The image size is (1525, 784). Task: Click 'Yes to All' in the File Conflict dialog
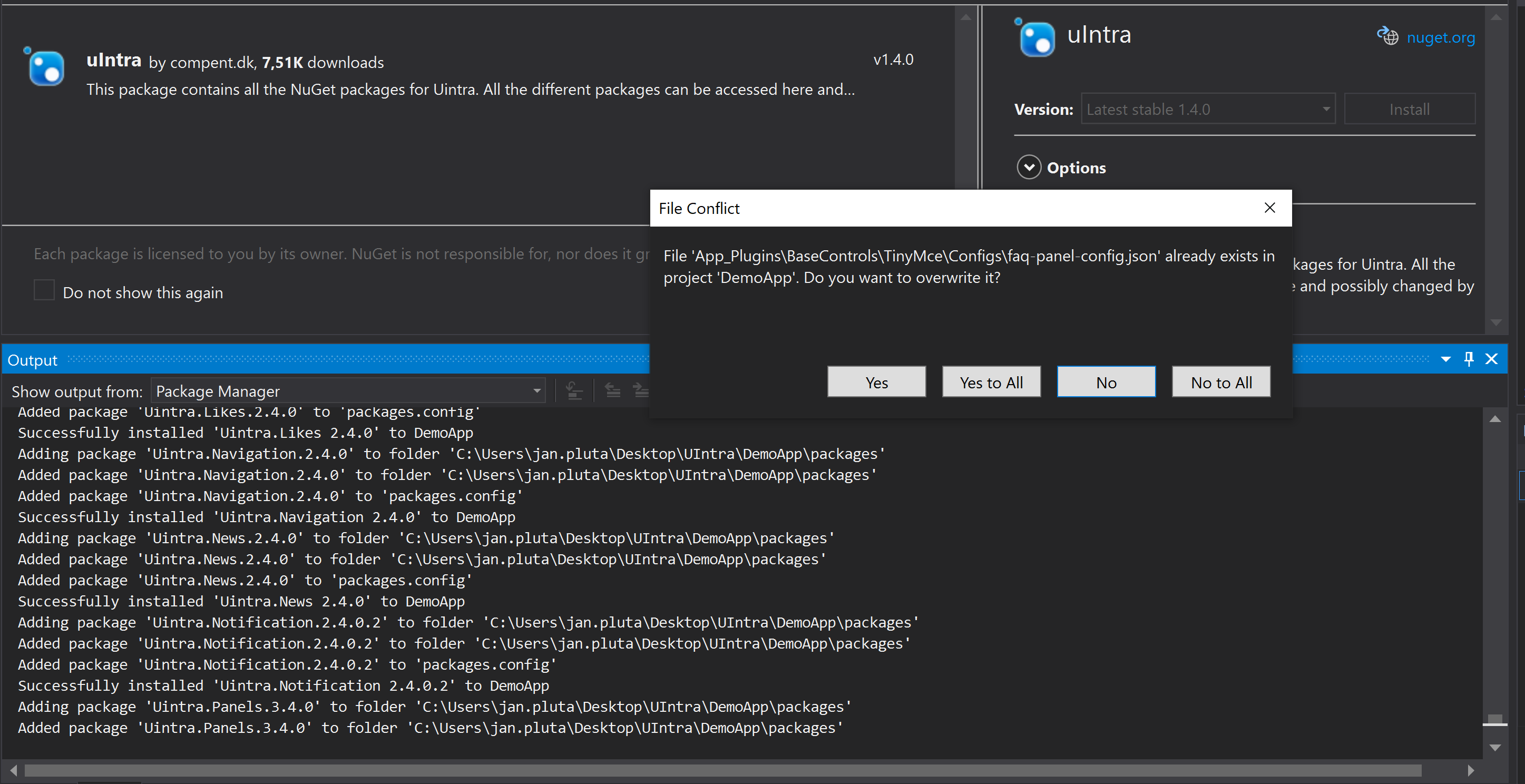(x=991, y=382)
